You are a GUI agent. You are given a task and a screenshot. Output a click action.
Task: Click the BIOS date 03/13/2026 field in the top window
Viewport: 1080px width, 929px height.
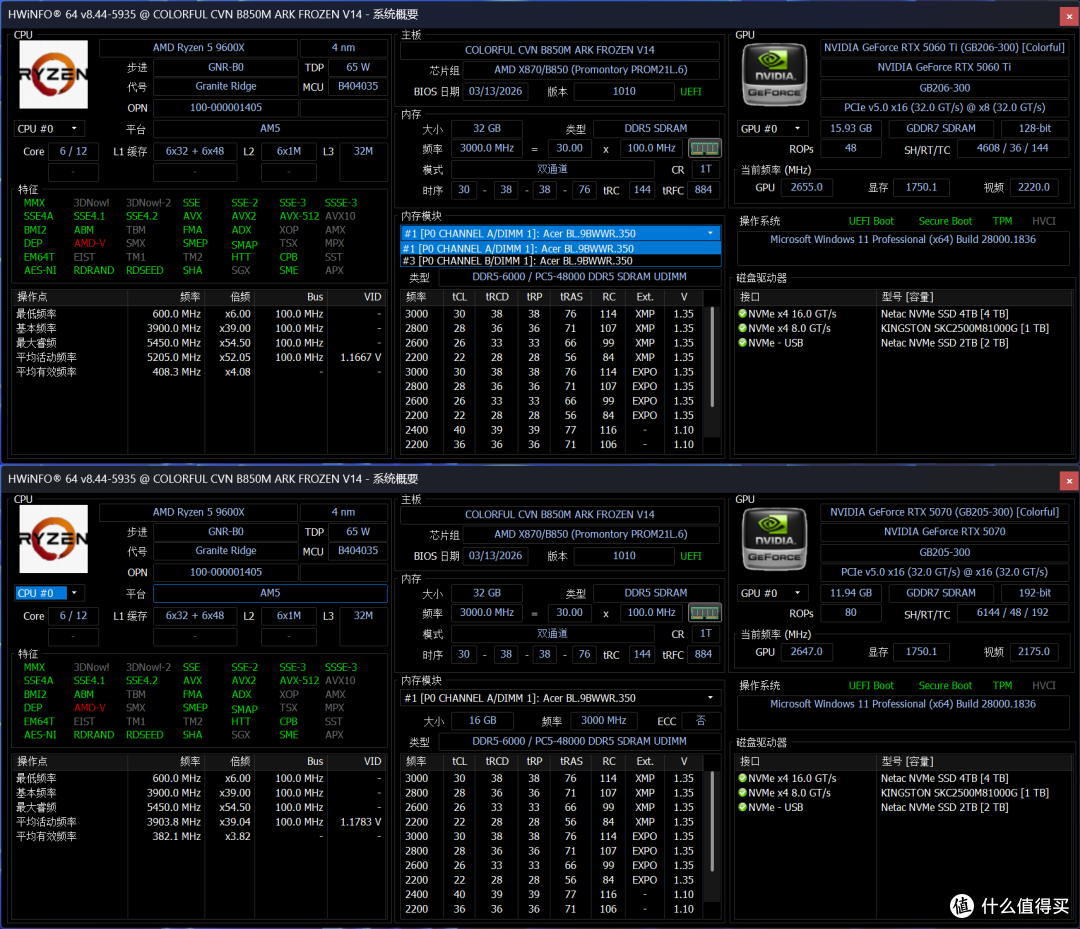pyautogui.click(x=495, y=92)
